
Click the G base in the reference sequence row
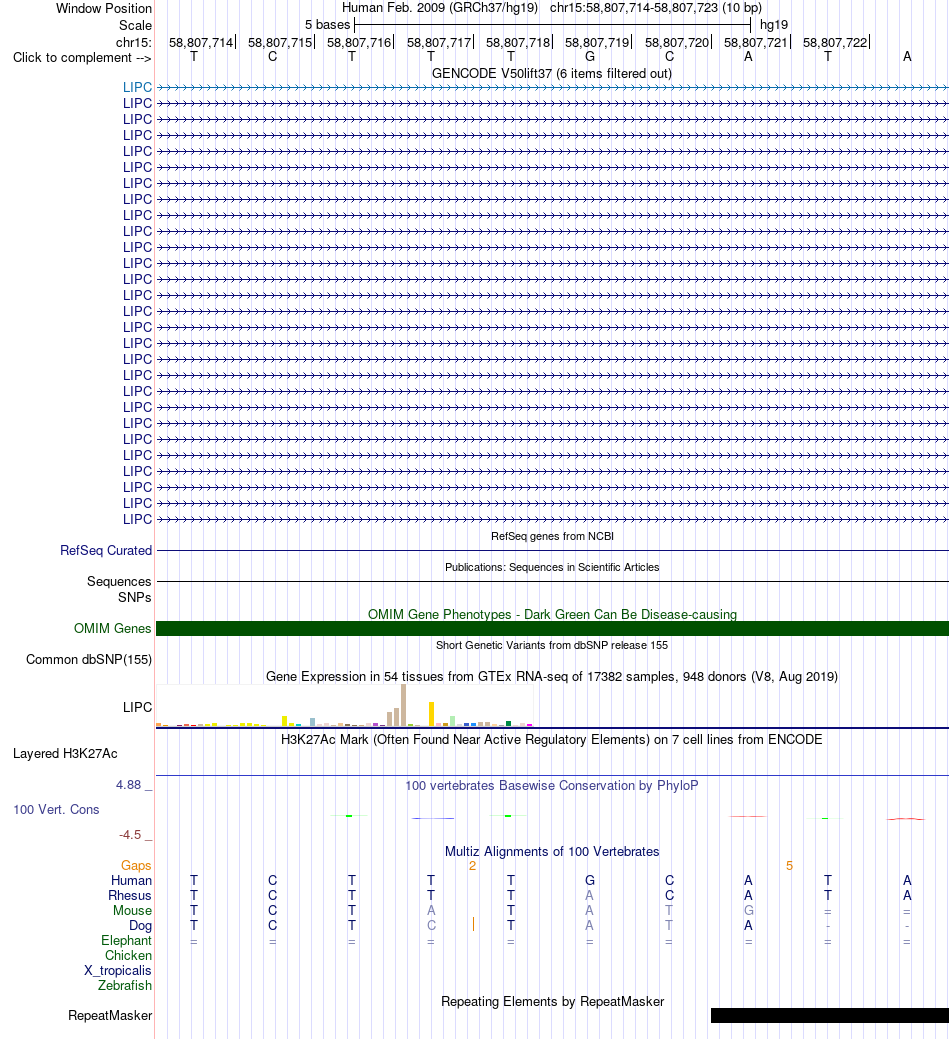(x=590, y=57)
